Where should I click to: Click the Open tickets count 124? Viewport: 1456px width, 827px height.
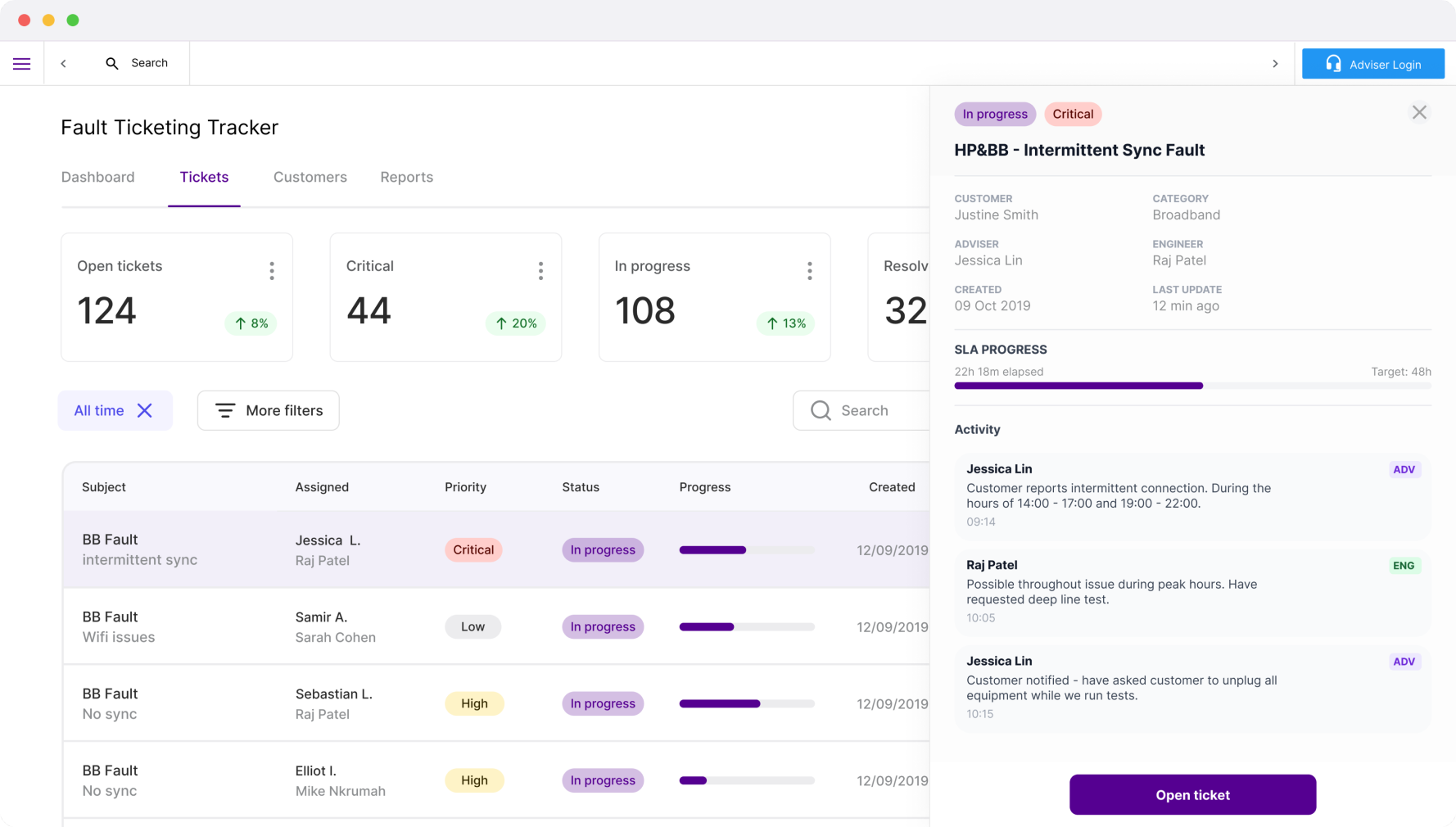click(x=106, y=311)
